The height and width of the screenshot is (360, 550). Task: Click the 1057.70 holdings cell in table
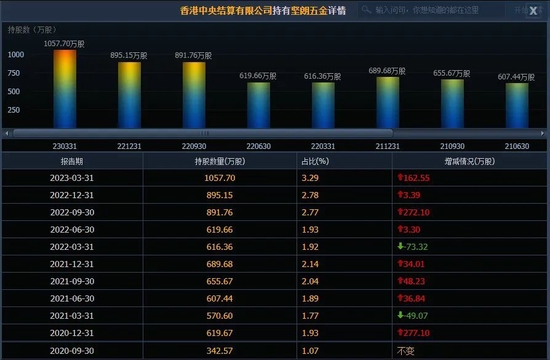coord(220,178)
